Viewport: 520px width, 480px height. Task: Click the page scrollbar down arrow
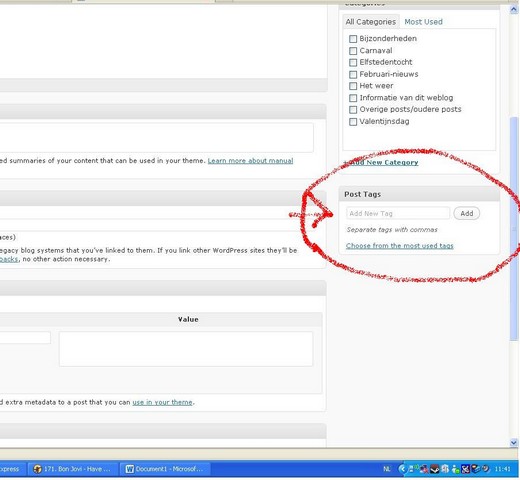[x=514, y=442]
